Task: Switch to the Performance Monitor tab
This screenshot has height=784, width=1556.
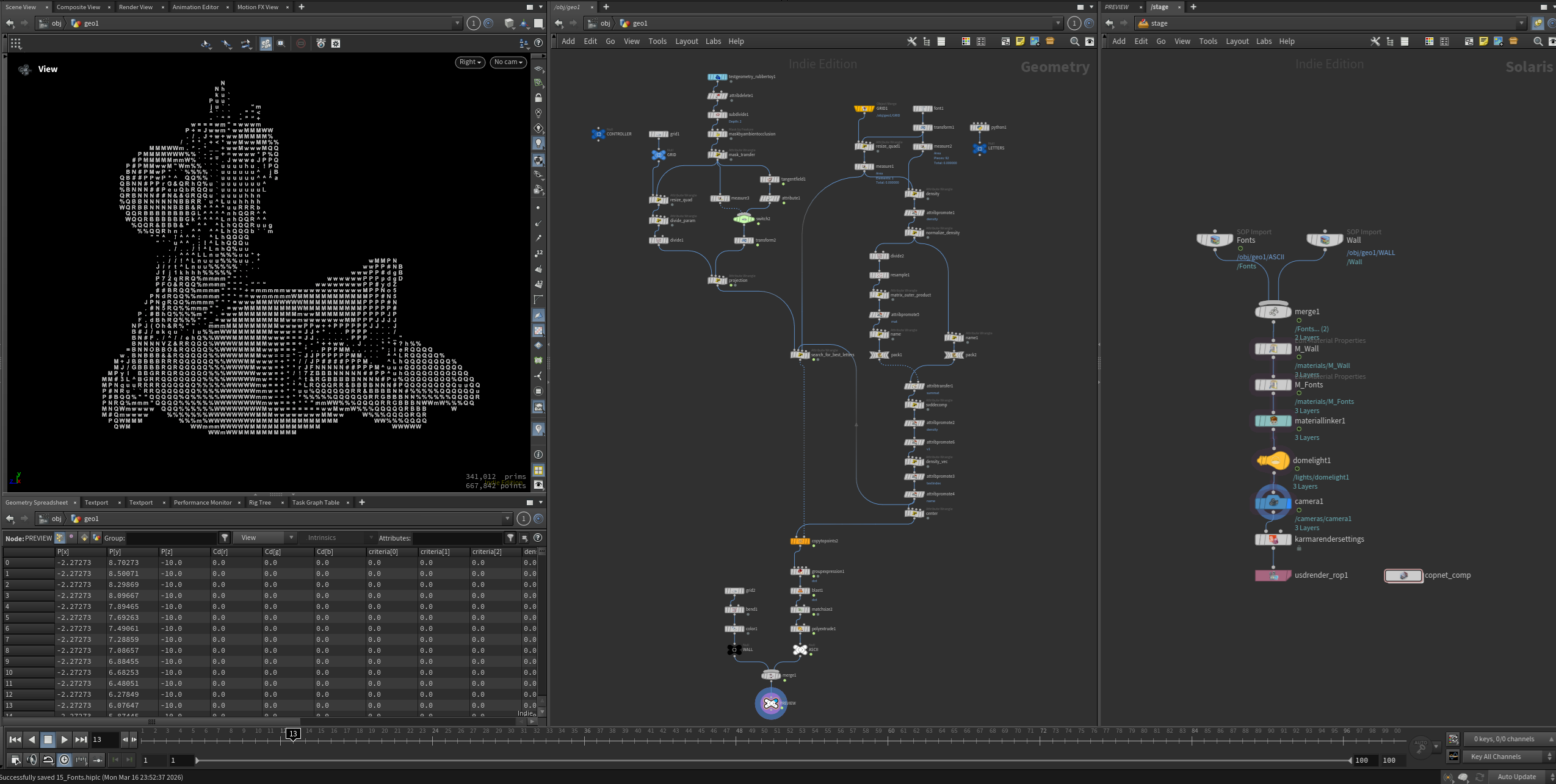Action: pyautogui.click(x=203, y=502)
